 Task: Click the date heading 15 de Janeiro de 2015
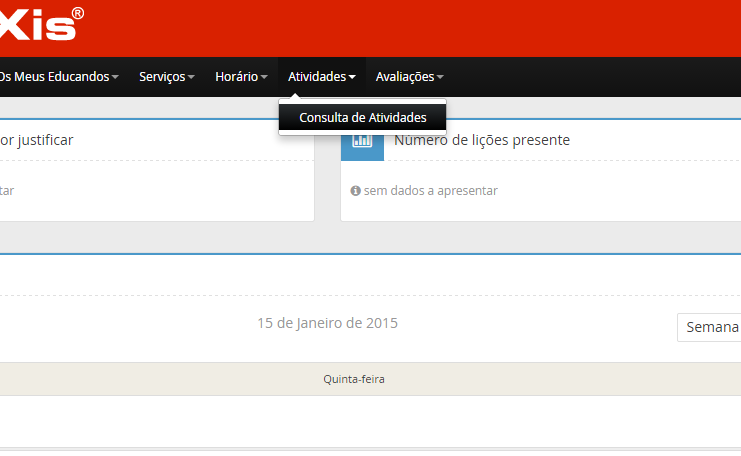[x=327, y=323]
